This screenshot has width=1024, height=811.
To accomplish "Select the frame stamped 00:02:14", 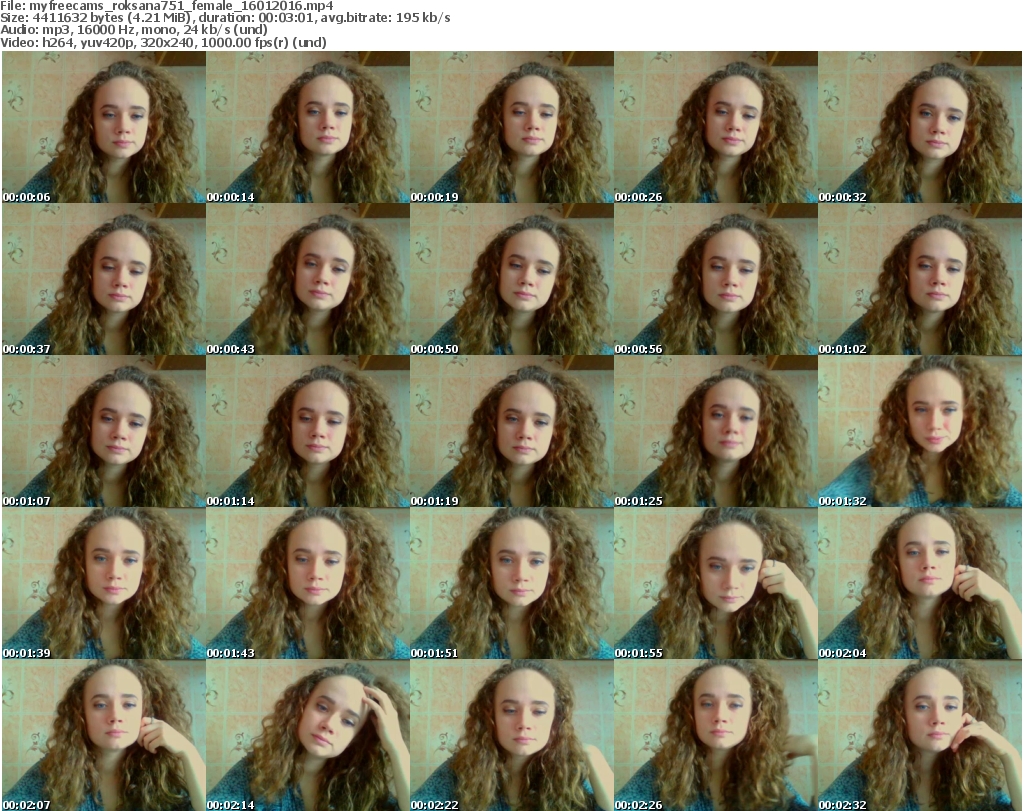I will 308,735.
